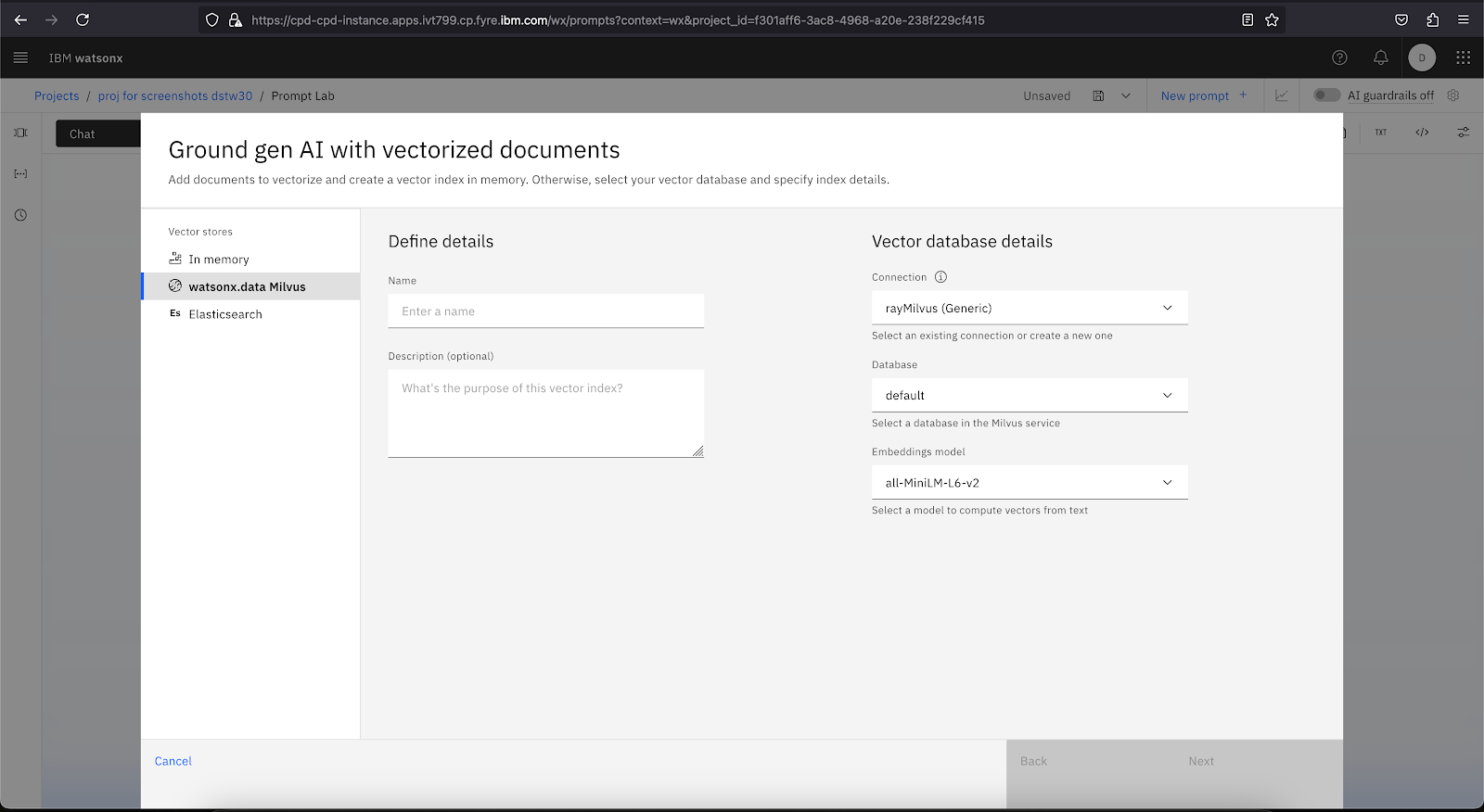Open the notifications bell

coord(1381,57)
